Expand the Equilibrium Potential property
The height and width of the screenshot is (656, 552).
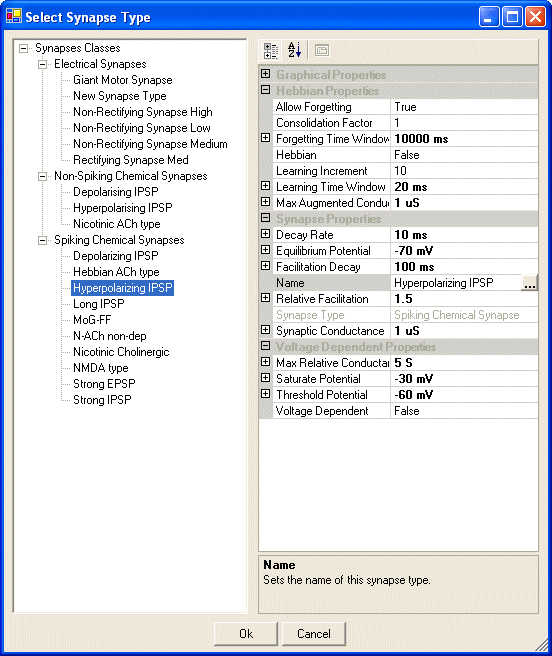(x=265, y=250)
